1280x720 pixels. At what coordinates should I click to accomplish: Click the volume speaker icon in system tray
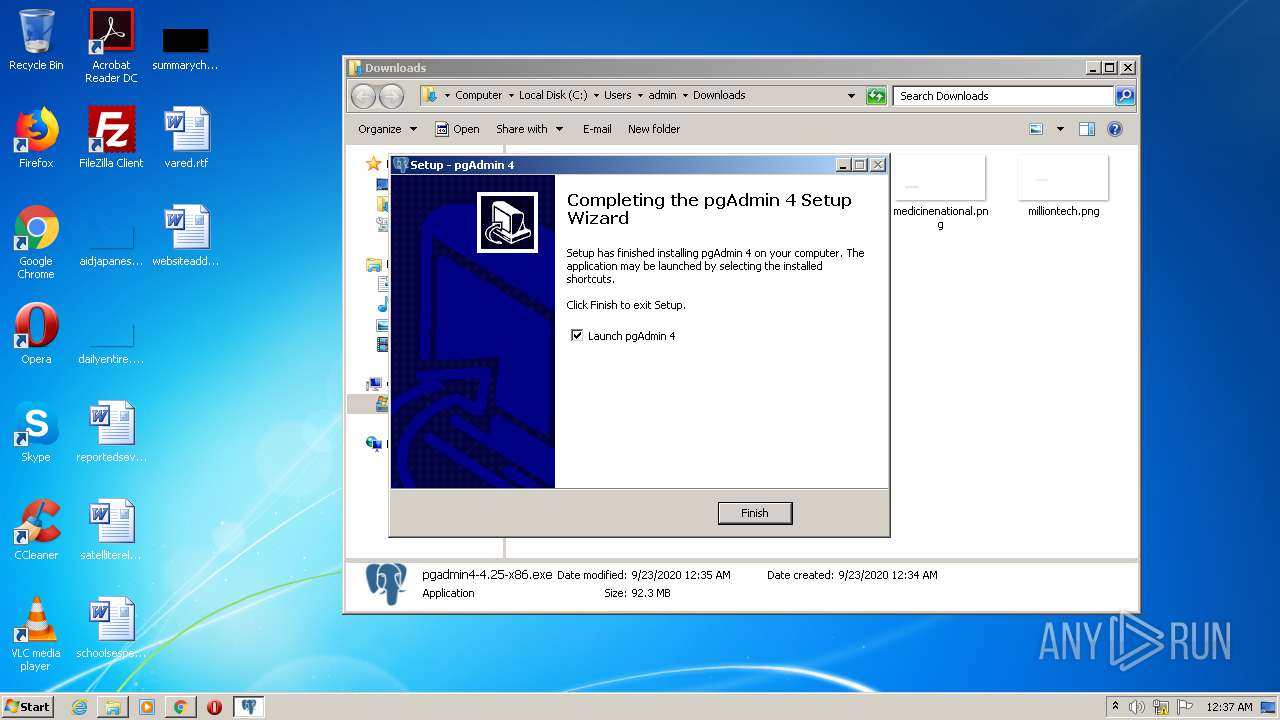pyautogui.click(x=1136, y=707)
